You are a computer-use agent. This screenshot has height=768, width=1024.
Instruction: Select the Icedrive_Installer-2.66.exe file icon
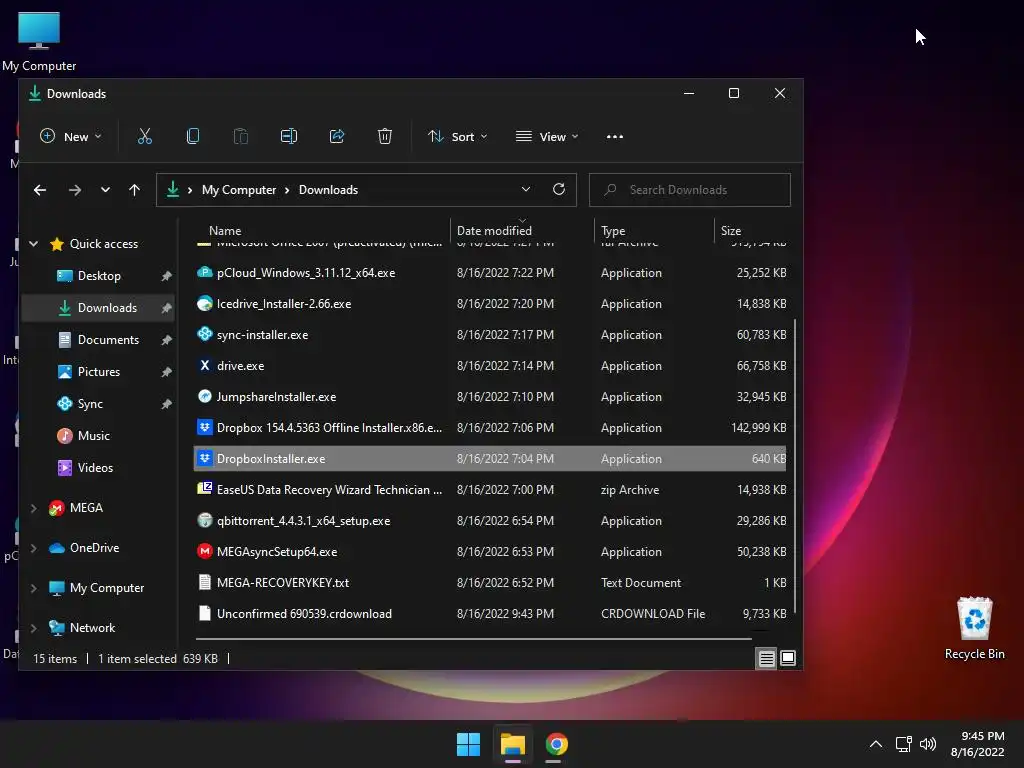coord(204,304)
